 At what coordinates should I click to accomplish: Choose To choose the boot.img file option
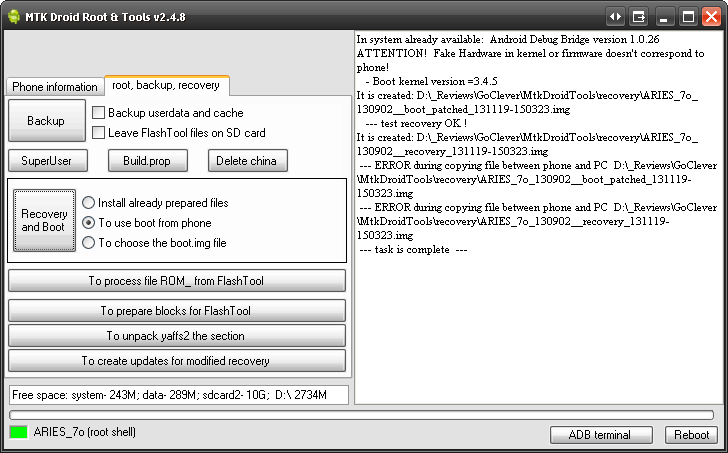point(88,243)
